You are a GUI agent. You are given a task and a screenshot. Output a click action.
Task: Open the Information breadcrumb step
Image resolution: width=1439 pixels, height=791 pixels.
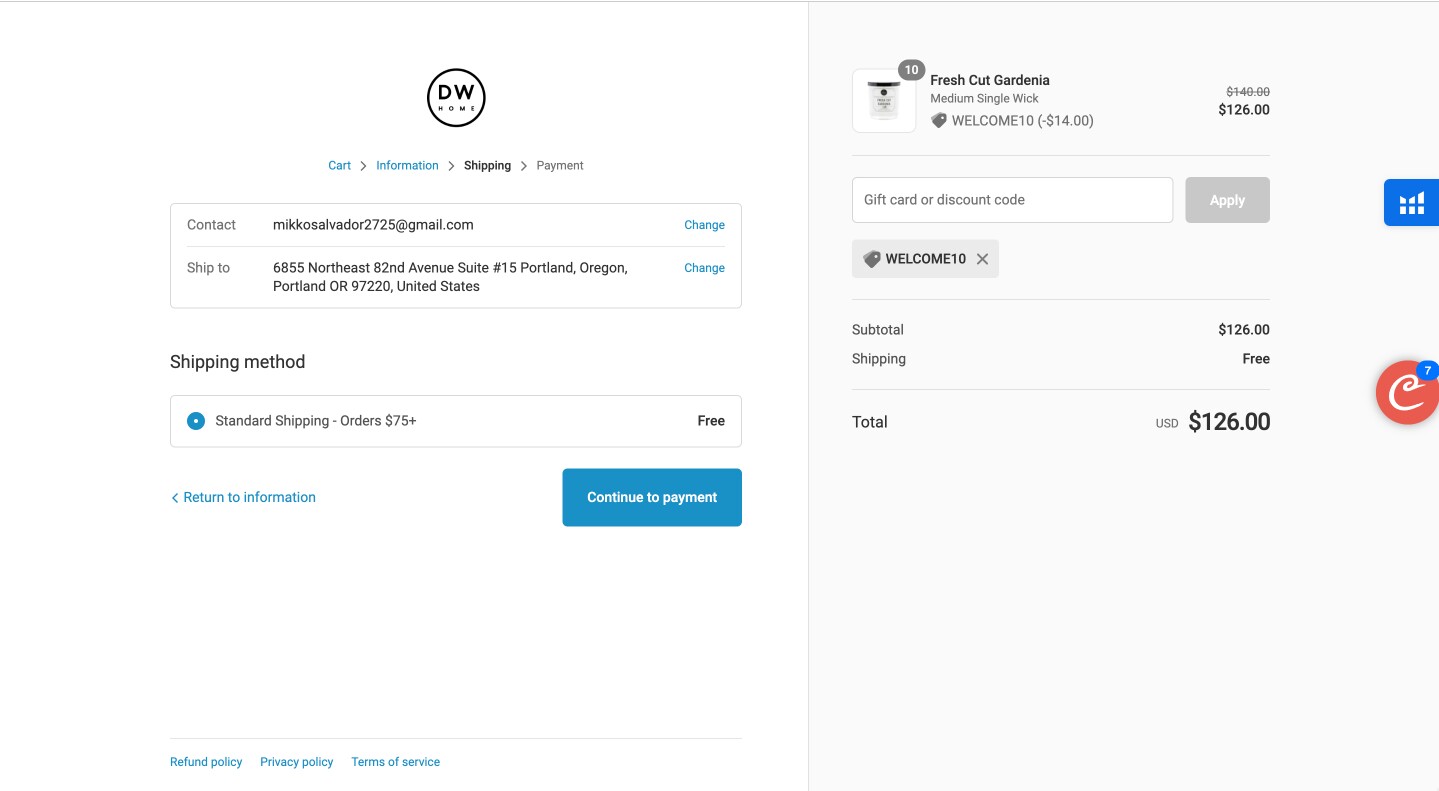(x=407, y=166)
